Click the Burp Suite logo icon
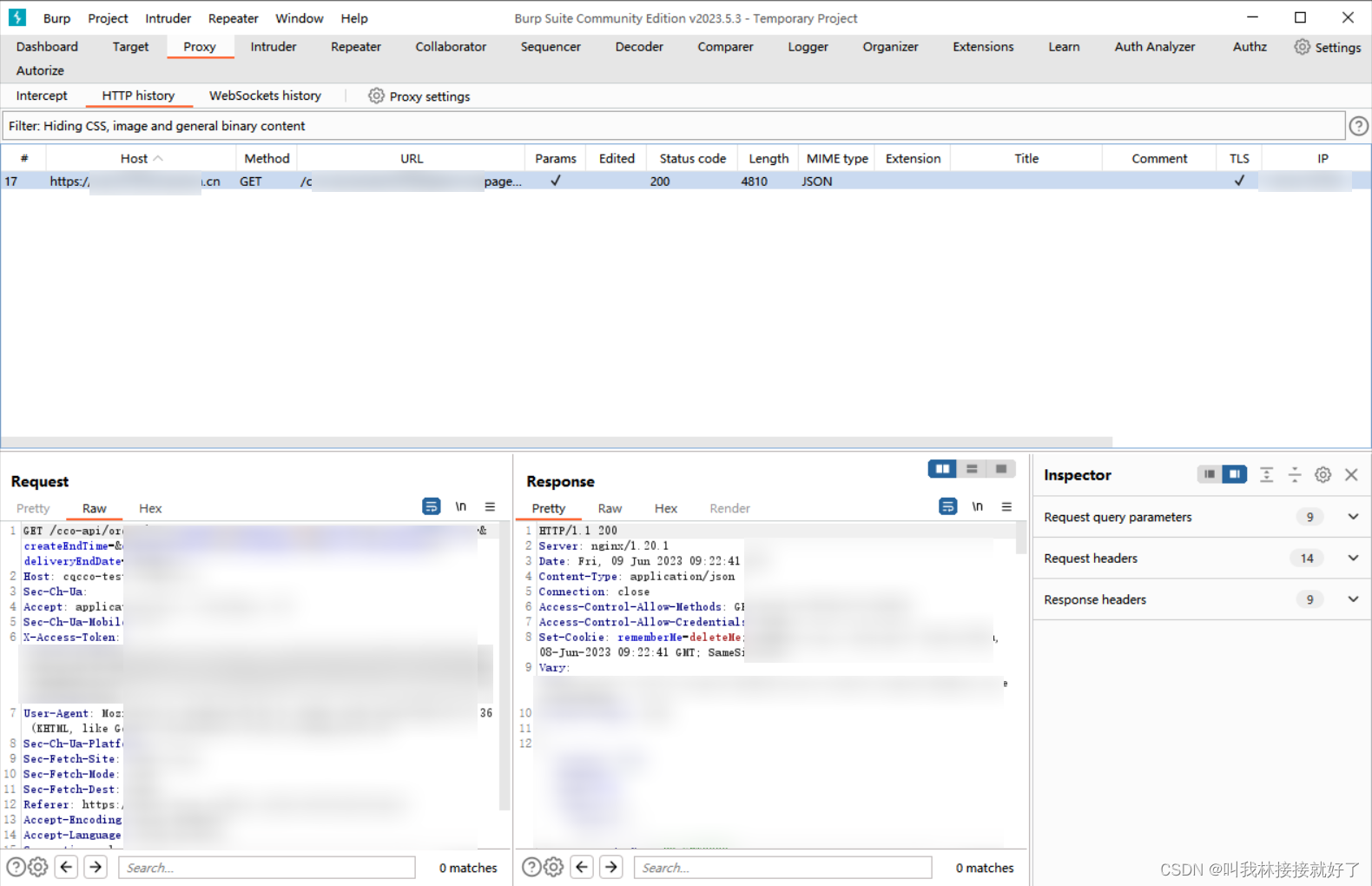The height and width of the screenshot is (886, 1372). [x=17, y=17]
